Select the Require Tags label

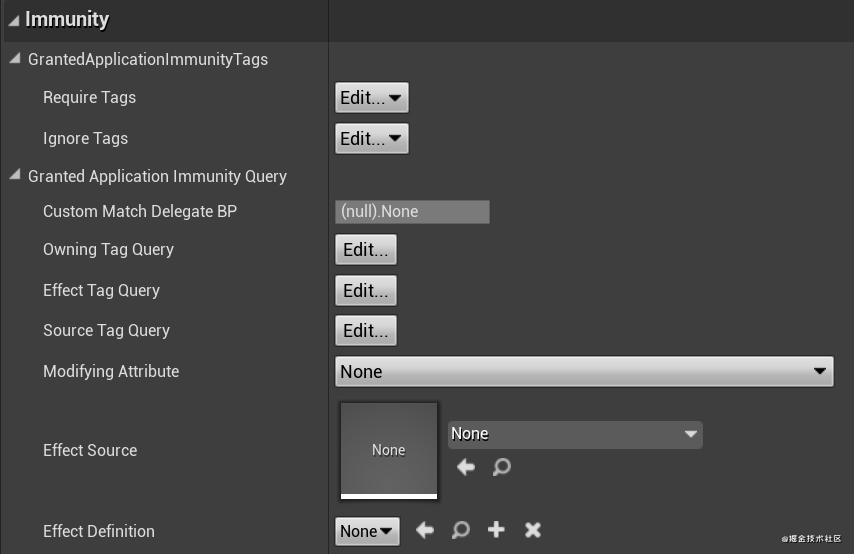point(89,98)
